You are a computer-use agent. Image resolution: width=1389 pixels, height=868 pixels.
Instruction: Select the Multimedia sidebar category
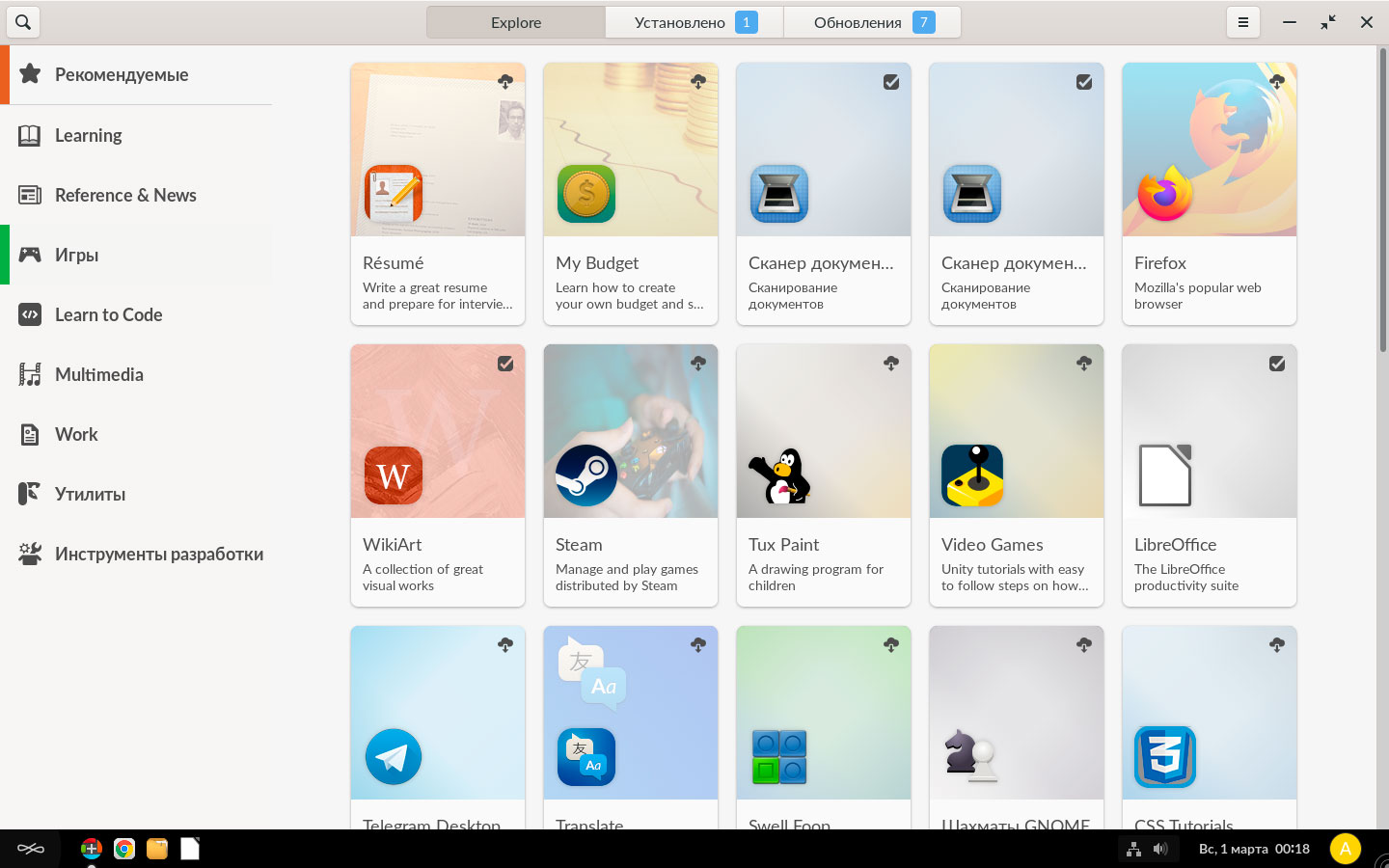click(98, 374)
